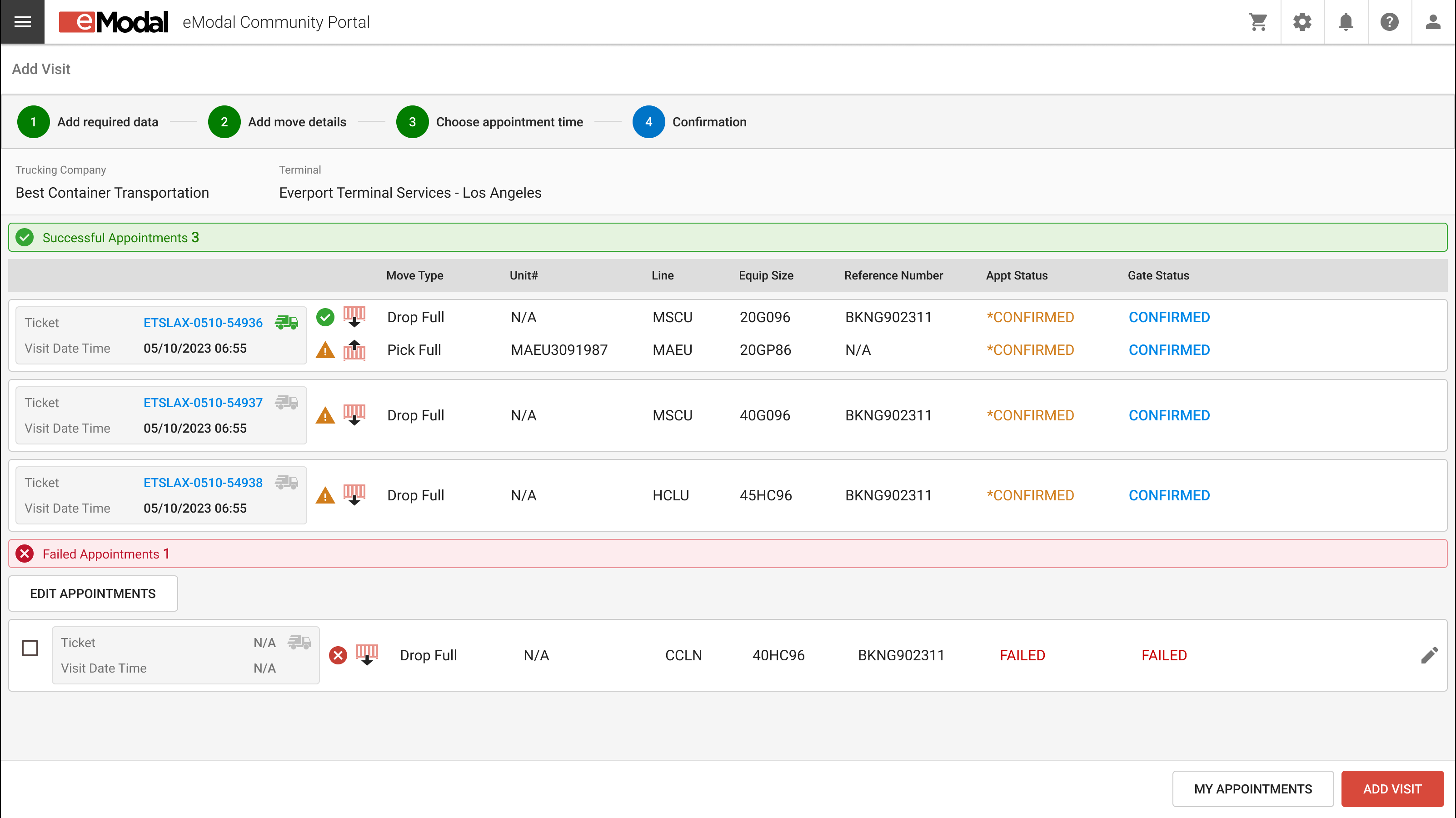The width and height of the screenshot is (1456, 818).
Task: Open the settings gear icon
Action: 1301,22
